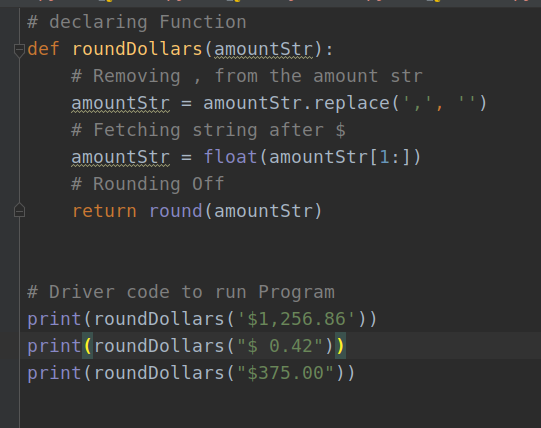Click the "$ 0.42" string literal
Viewport: 541px width, 428px height.
coord(280,346)
